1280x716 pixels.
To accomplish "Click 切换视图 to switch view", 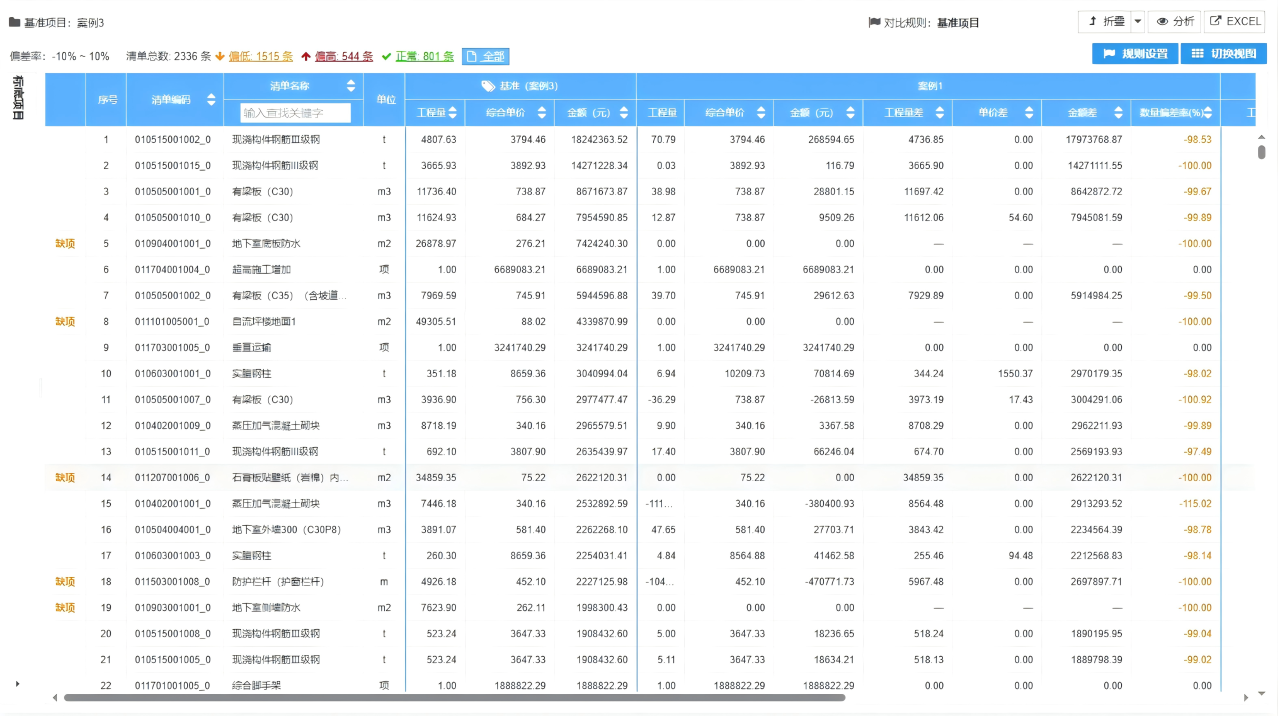I will pos(1224,54).
